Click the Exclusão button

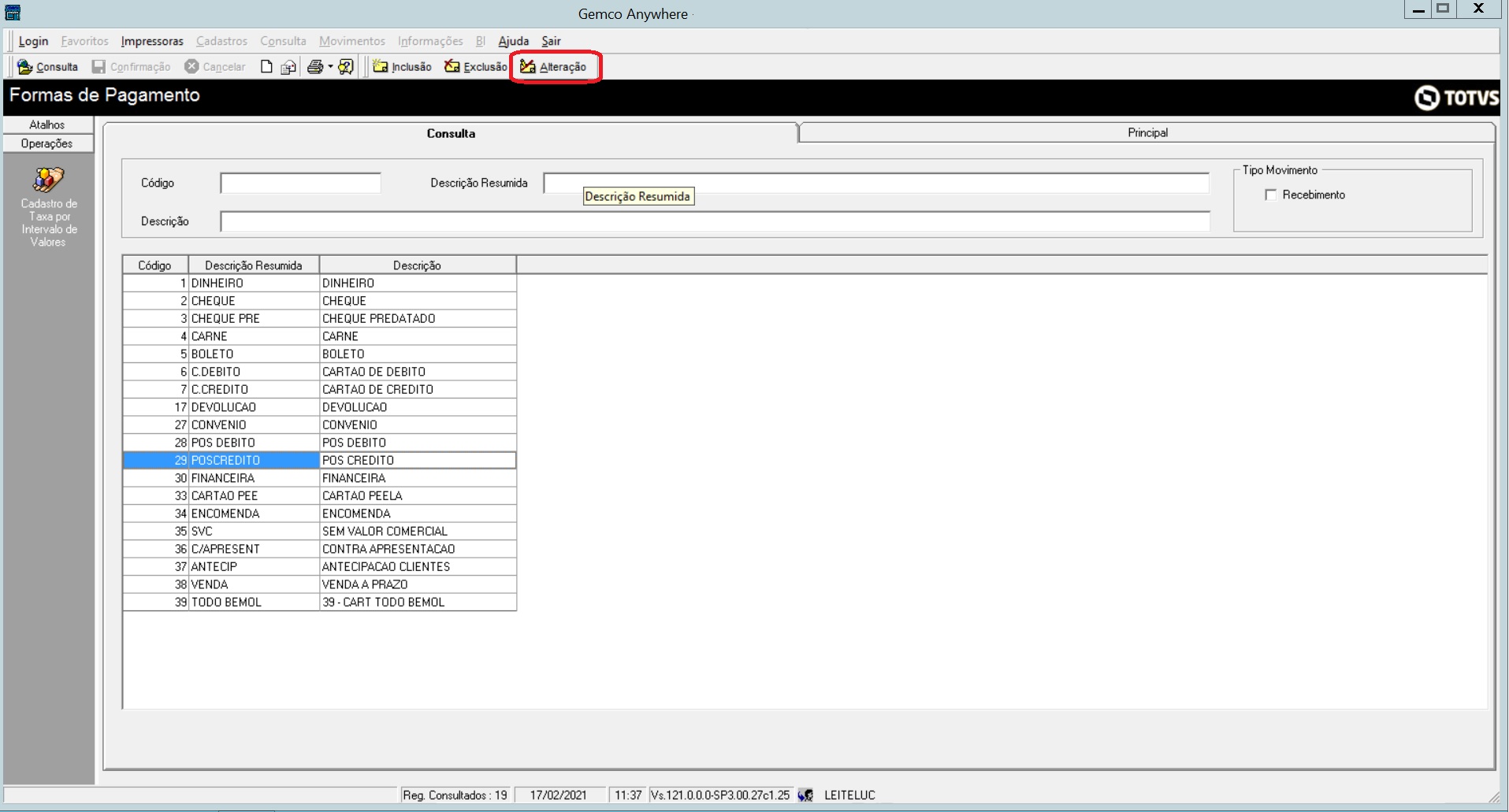tap(475, 67)
